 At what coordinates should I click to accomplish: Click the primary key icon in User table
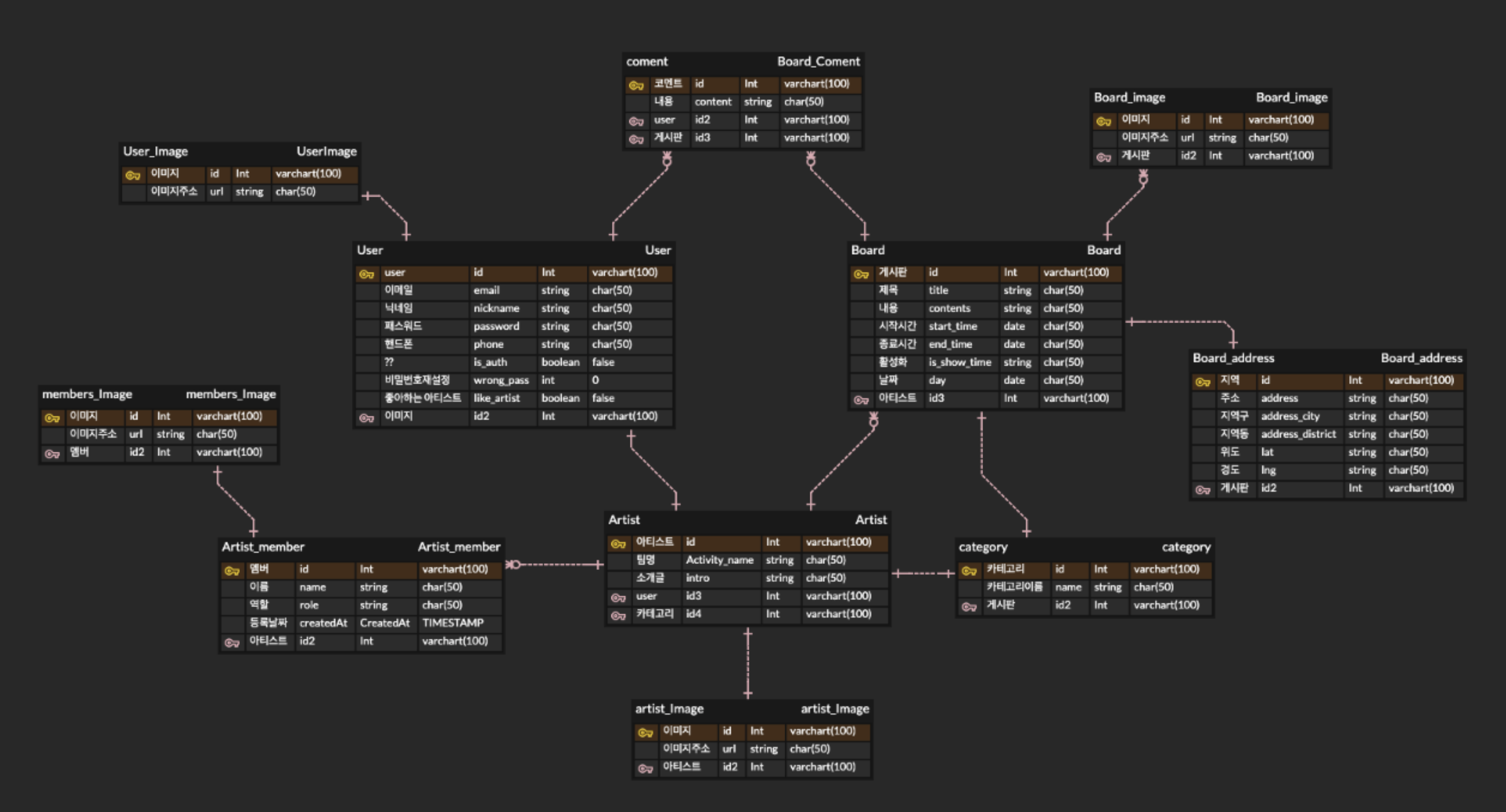click(367, 274)
